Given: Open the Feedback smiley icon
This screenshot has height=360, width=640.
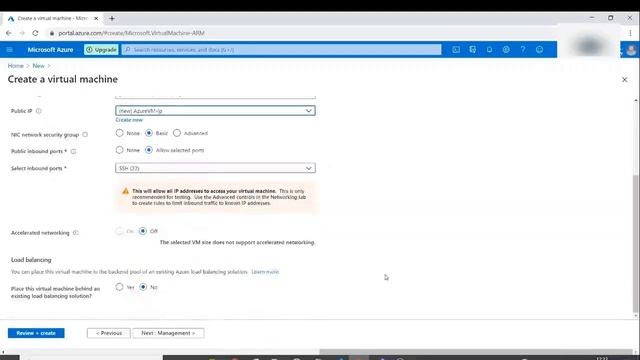Looking at the screenshot, I should coord(540,50).
